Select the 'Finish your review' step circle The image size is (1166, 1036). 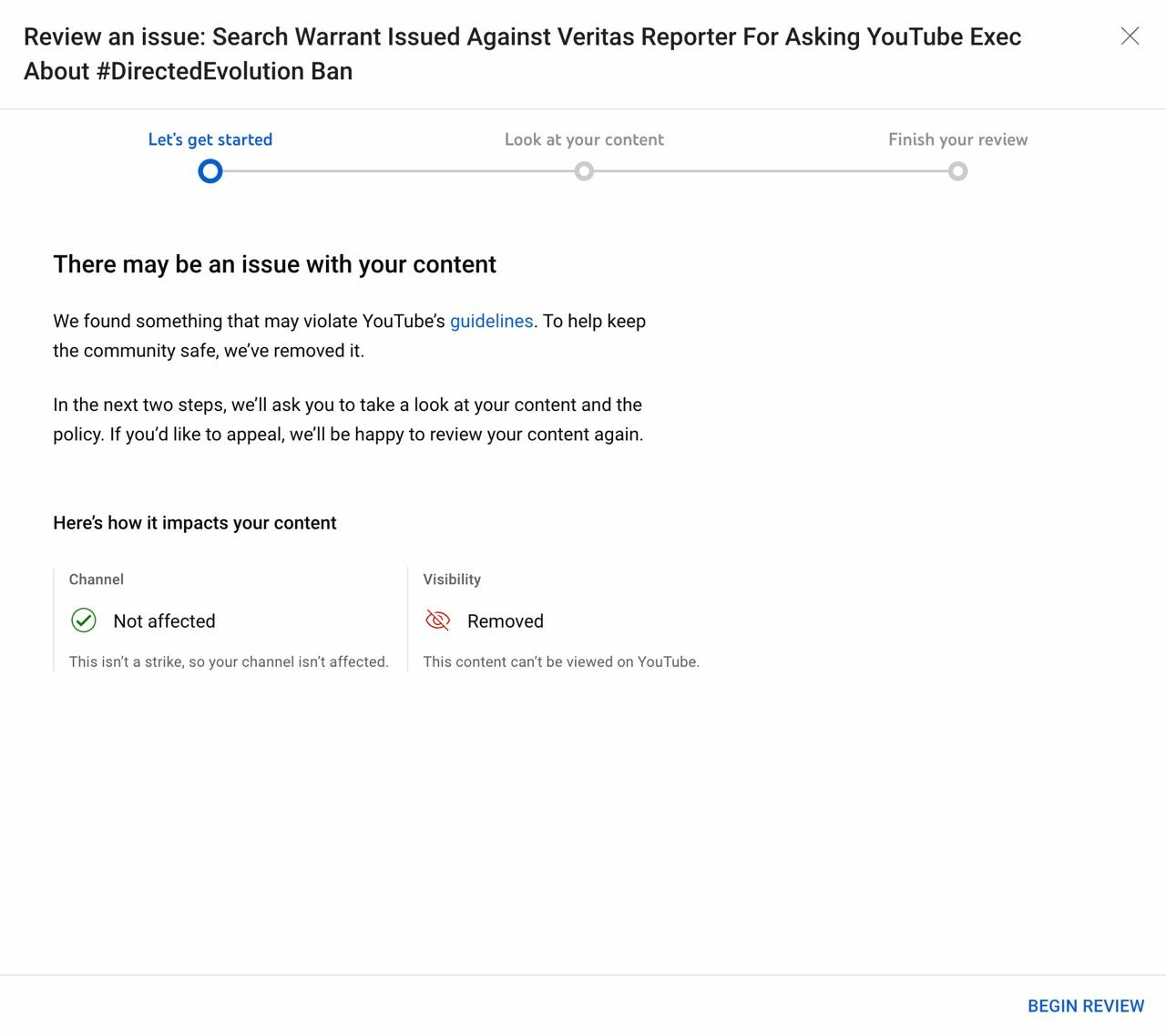coord(957,171)
